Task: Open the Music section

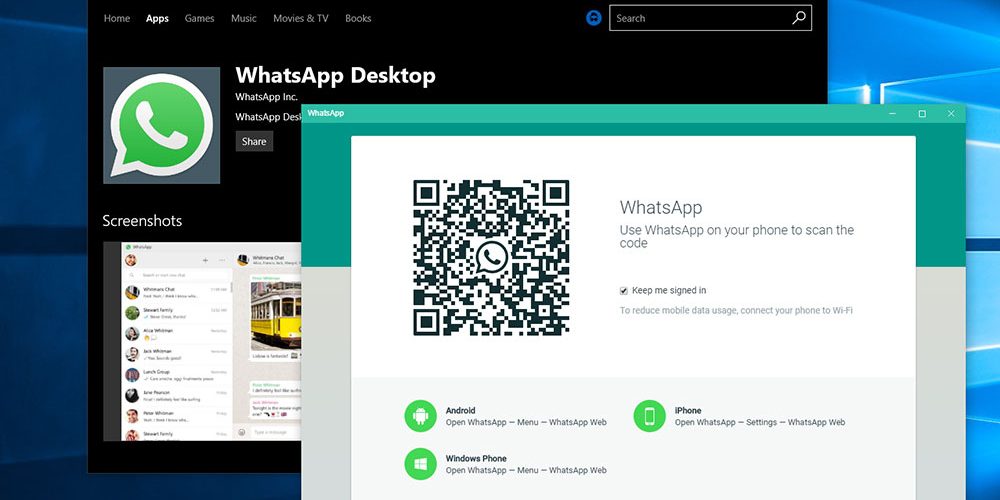Action: tap(243, 18)
